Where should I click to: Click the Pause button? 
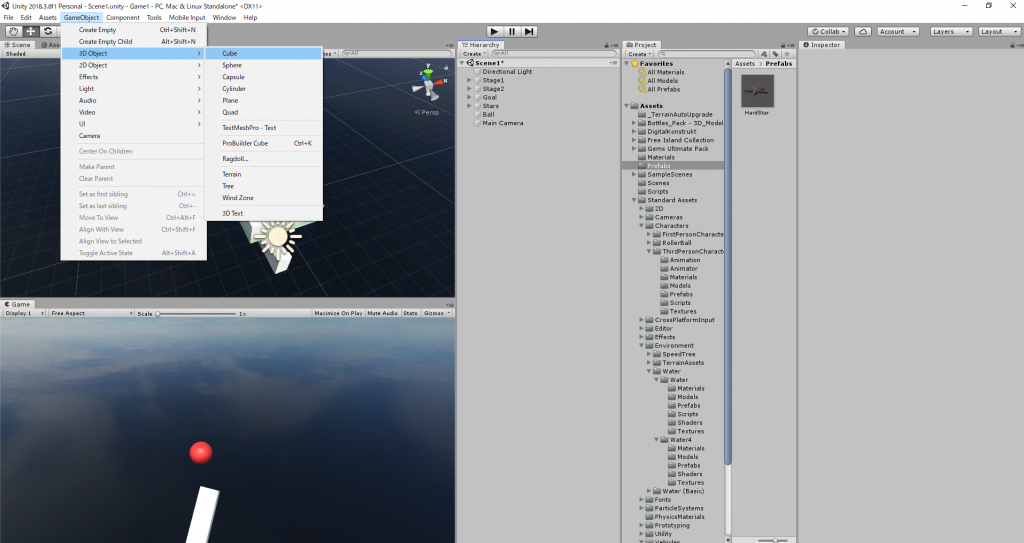512,31
